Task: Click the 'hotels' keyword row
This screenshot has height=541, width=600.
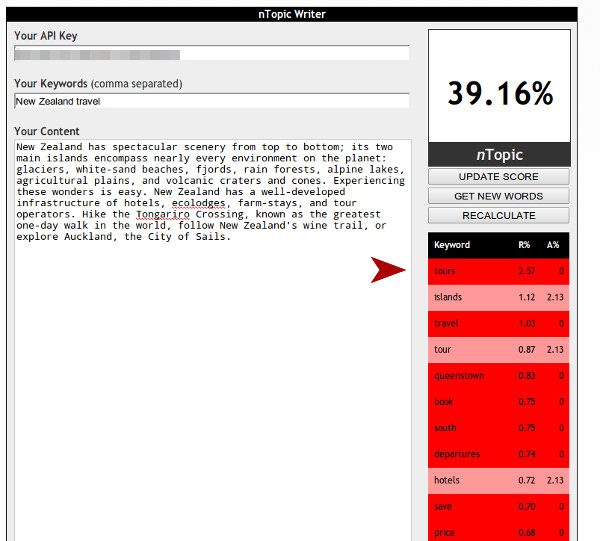Action: click(x=499, y=480)
